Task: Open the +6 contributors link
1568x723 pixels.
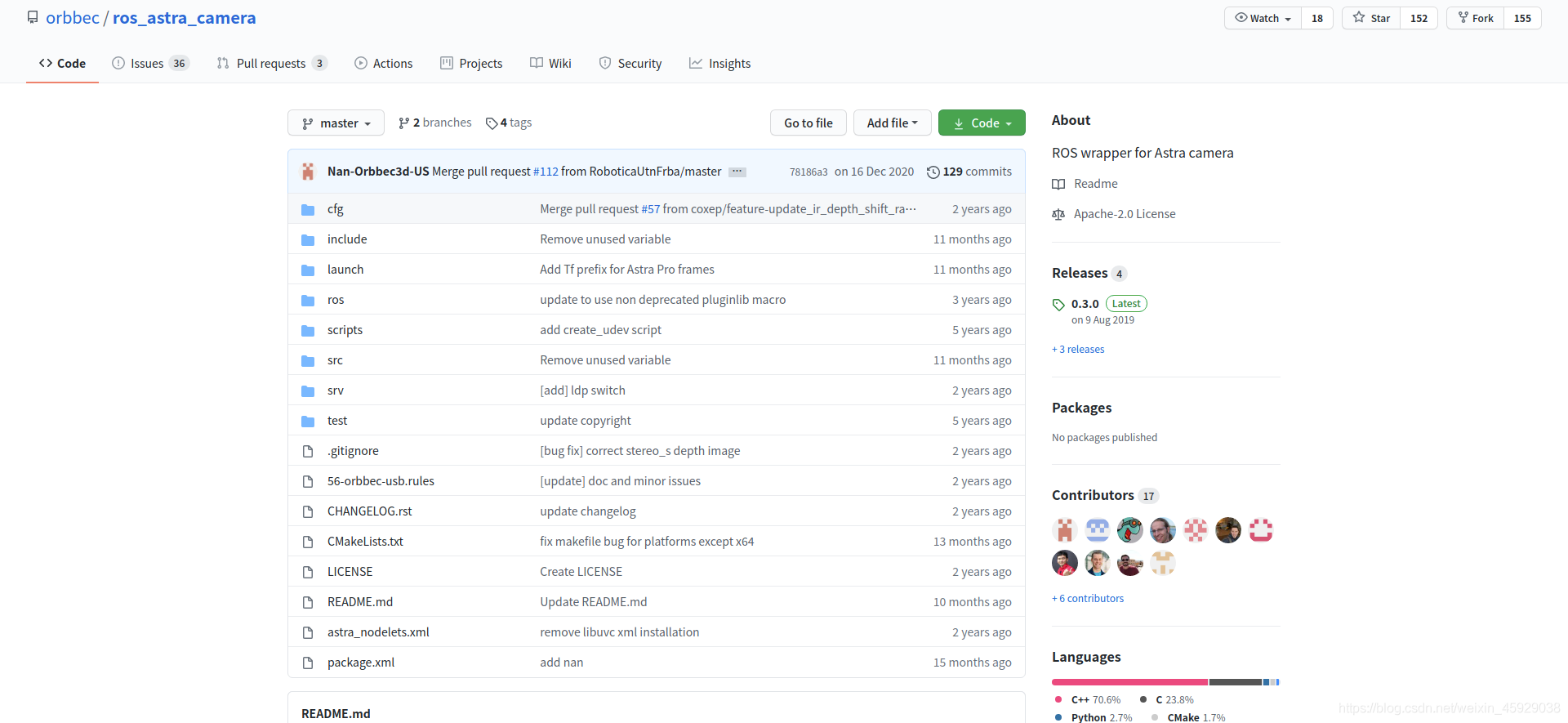Action: click(x=1088, y=599)
